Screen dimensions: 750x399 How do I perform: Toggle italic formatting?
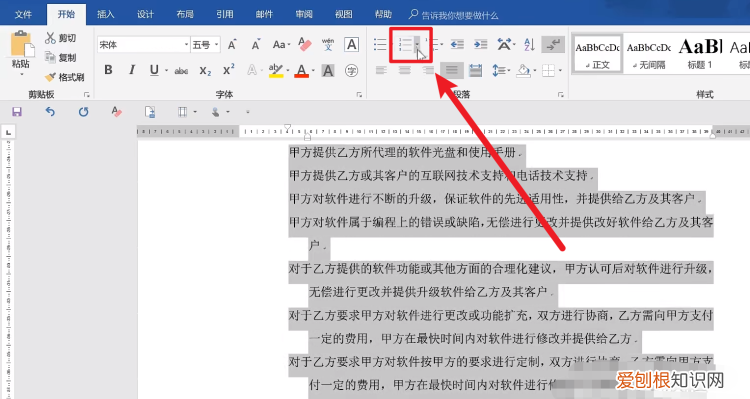(132, 70)
